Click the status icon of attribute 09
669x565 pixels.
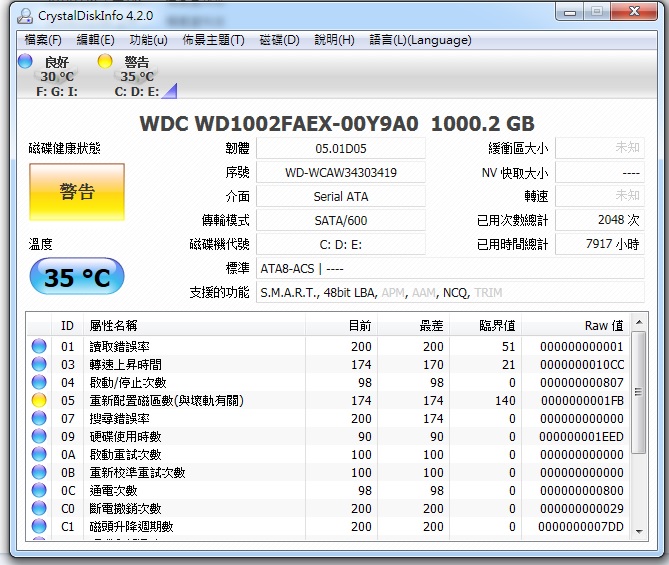coord(39,436)
